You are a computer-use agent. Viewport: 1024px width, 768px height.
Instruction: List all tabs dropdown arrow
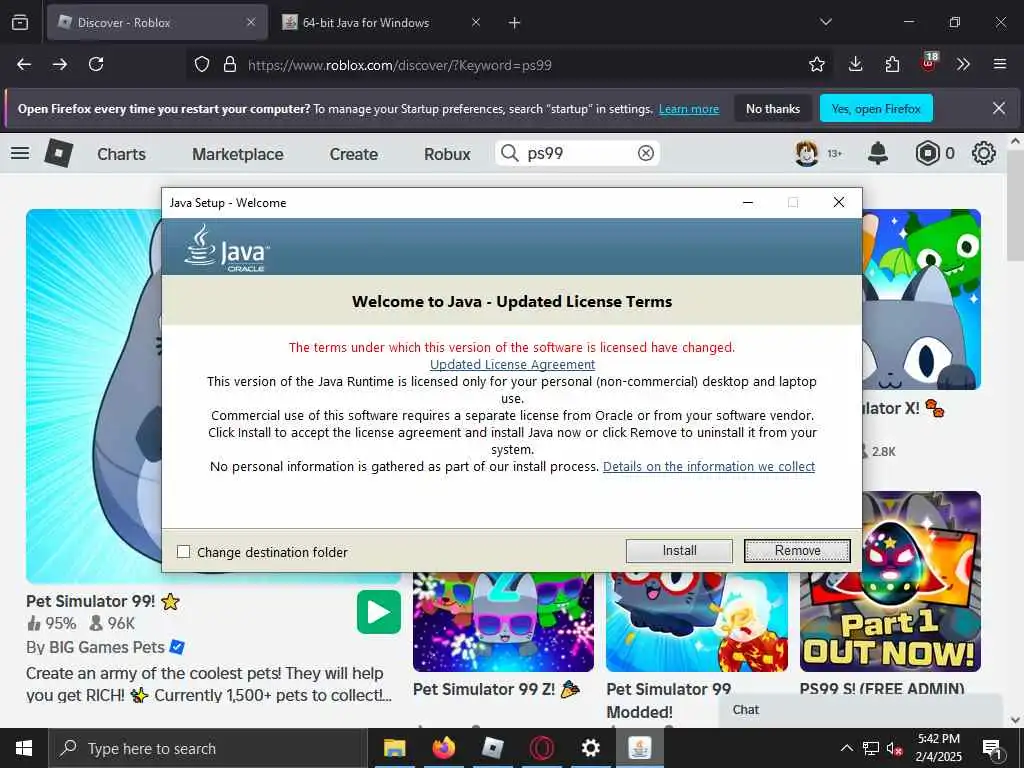(x=826, y=22)
